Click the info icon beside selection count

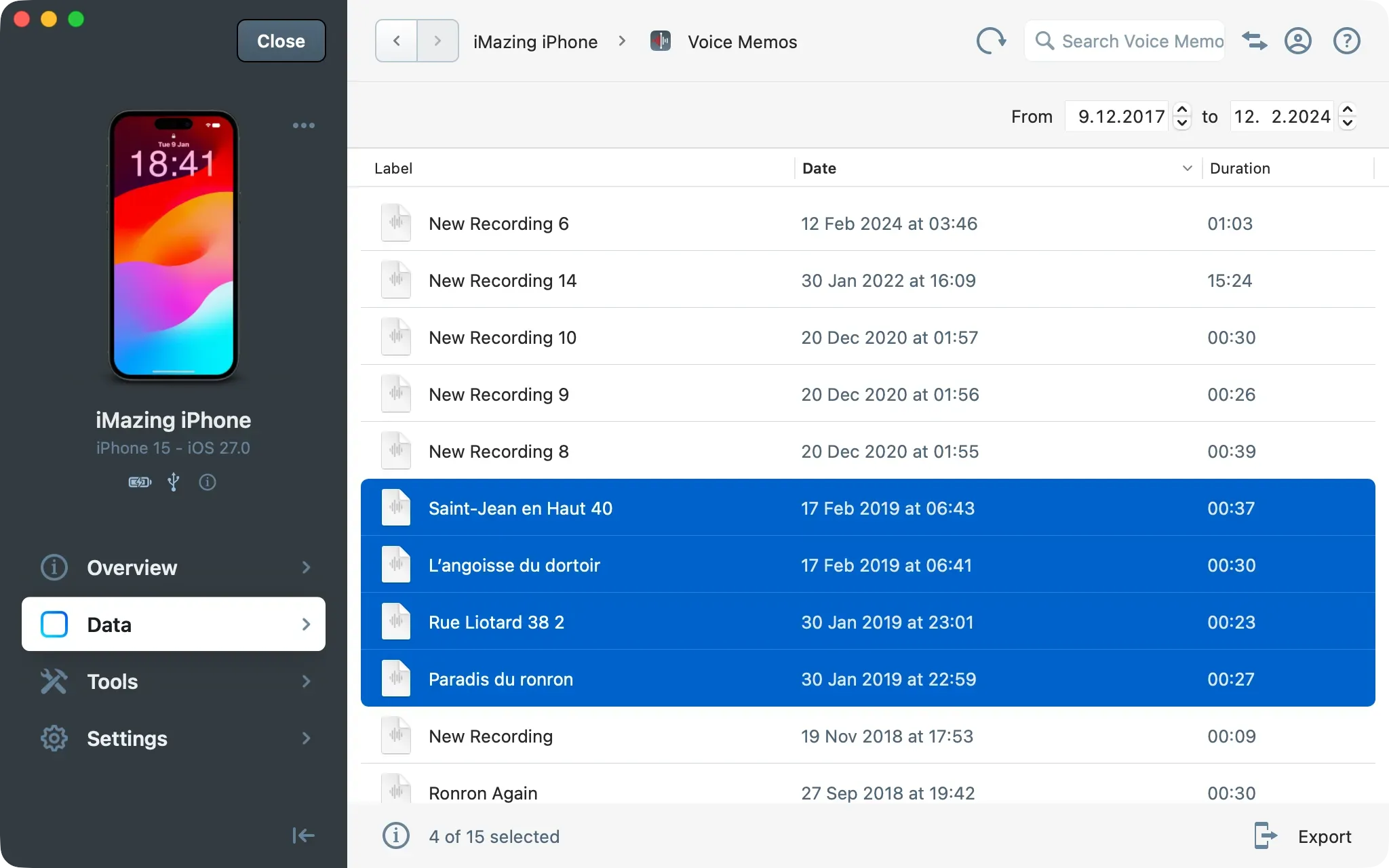(396, 836)
